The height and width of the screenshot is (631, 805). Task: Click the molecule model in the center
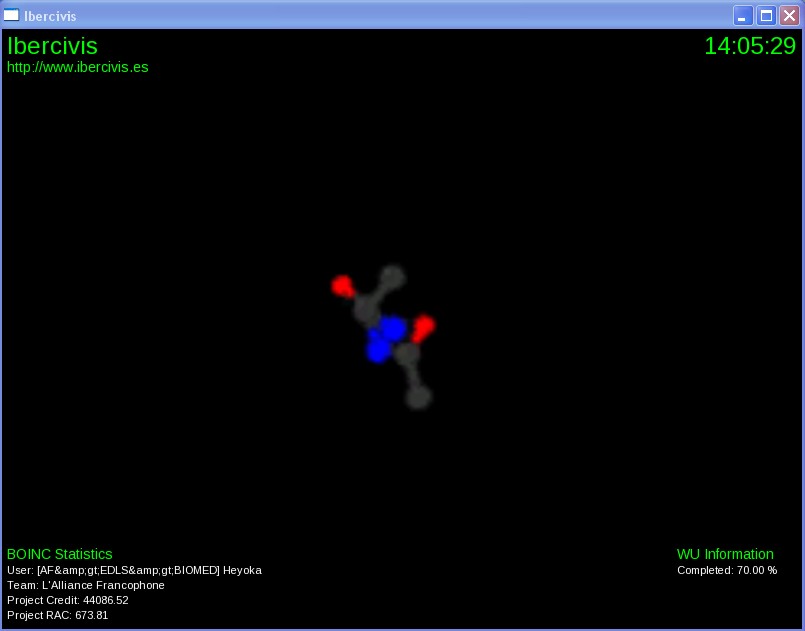(x=384, y=337)
